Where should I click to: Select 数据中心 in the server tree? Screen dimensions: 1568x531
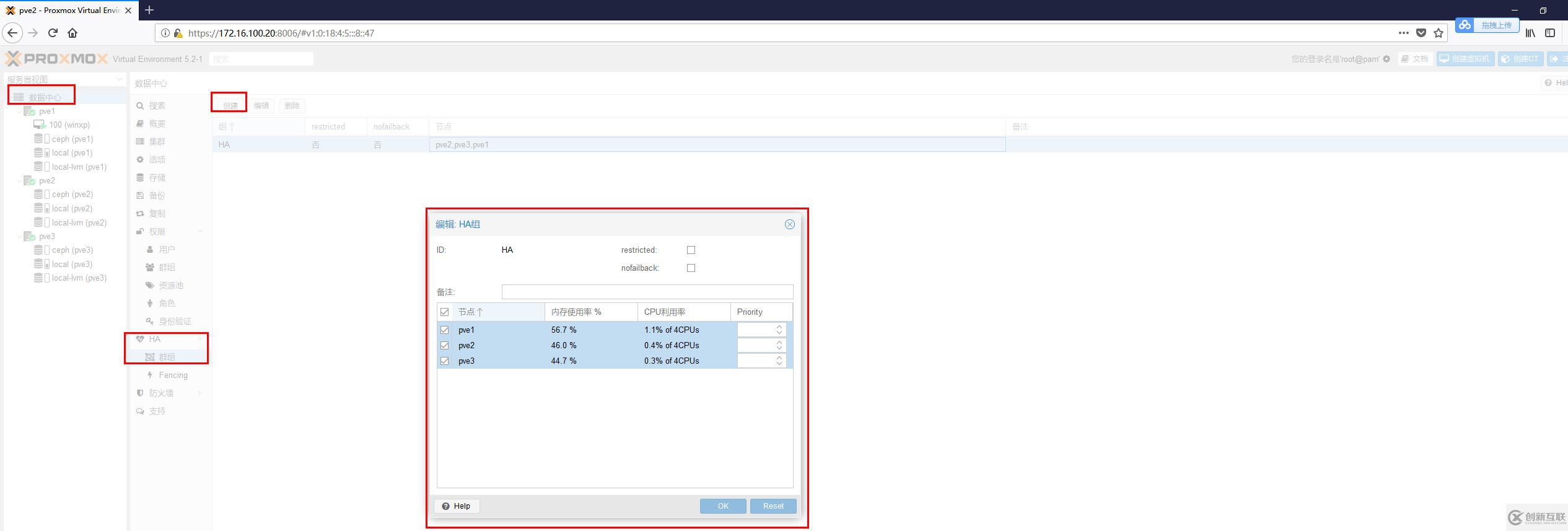click(45, 97)
